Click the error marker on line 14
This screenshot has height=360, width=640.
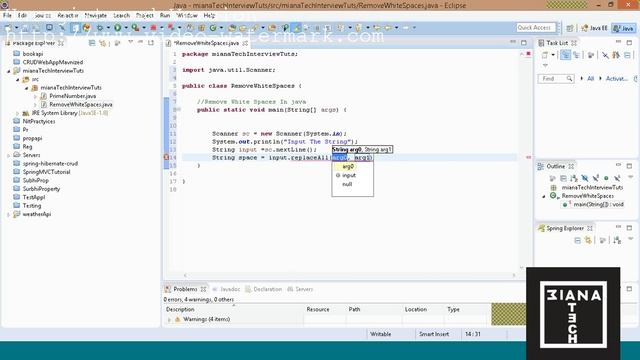[167, 157]
